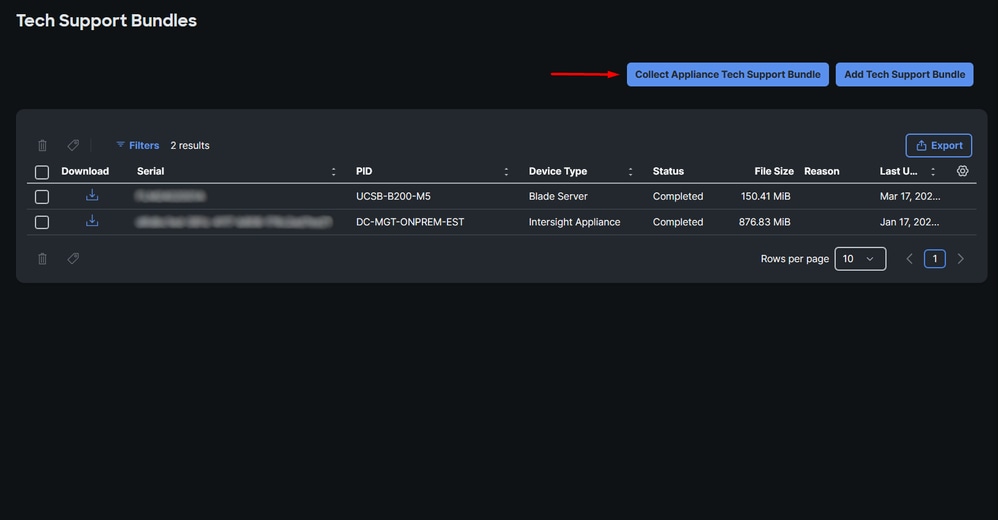Click the DC-MGT-ONPREM-EST PID cell

click(x=410, y=221)
